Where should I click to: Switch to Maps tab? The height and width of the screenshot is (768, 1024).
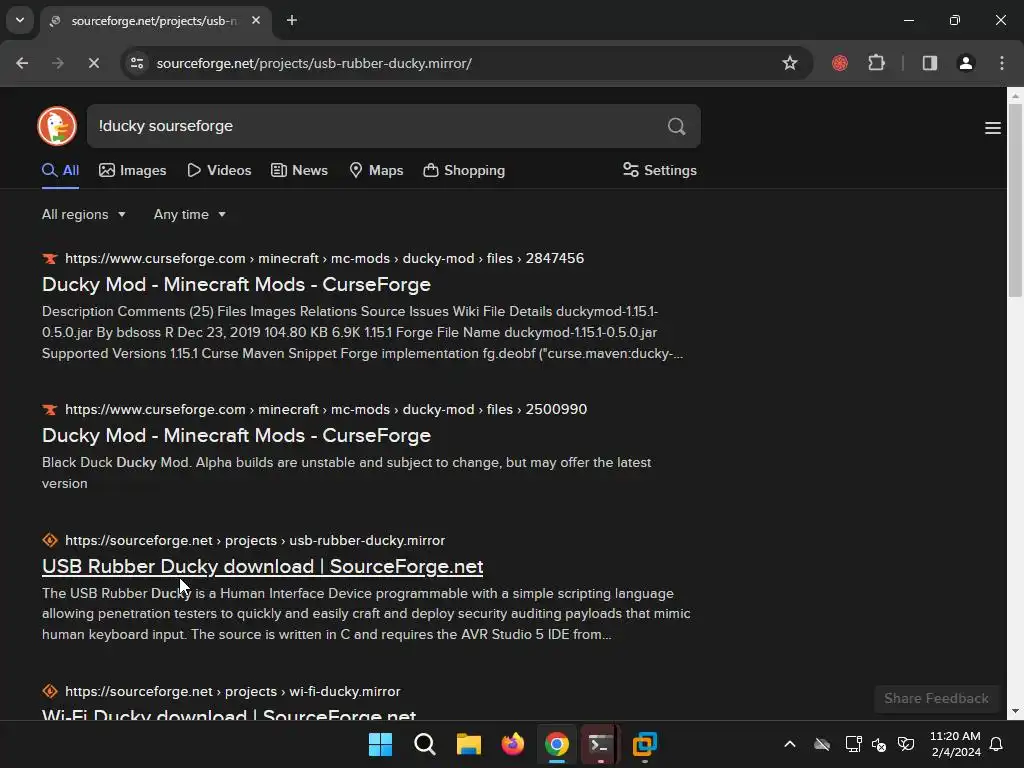coord(376,170)
